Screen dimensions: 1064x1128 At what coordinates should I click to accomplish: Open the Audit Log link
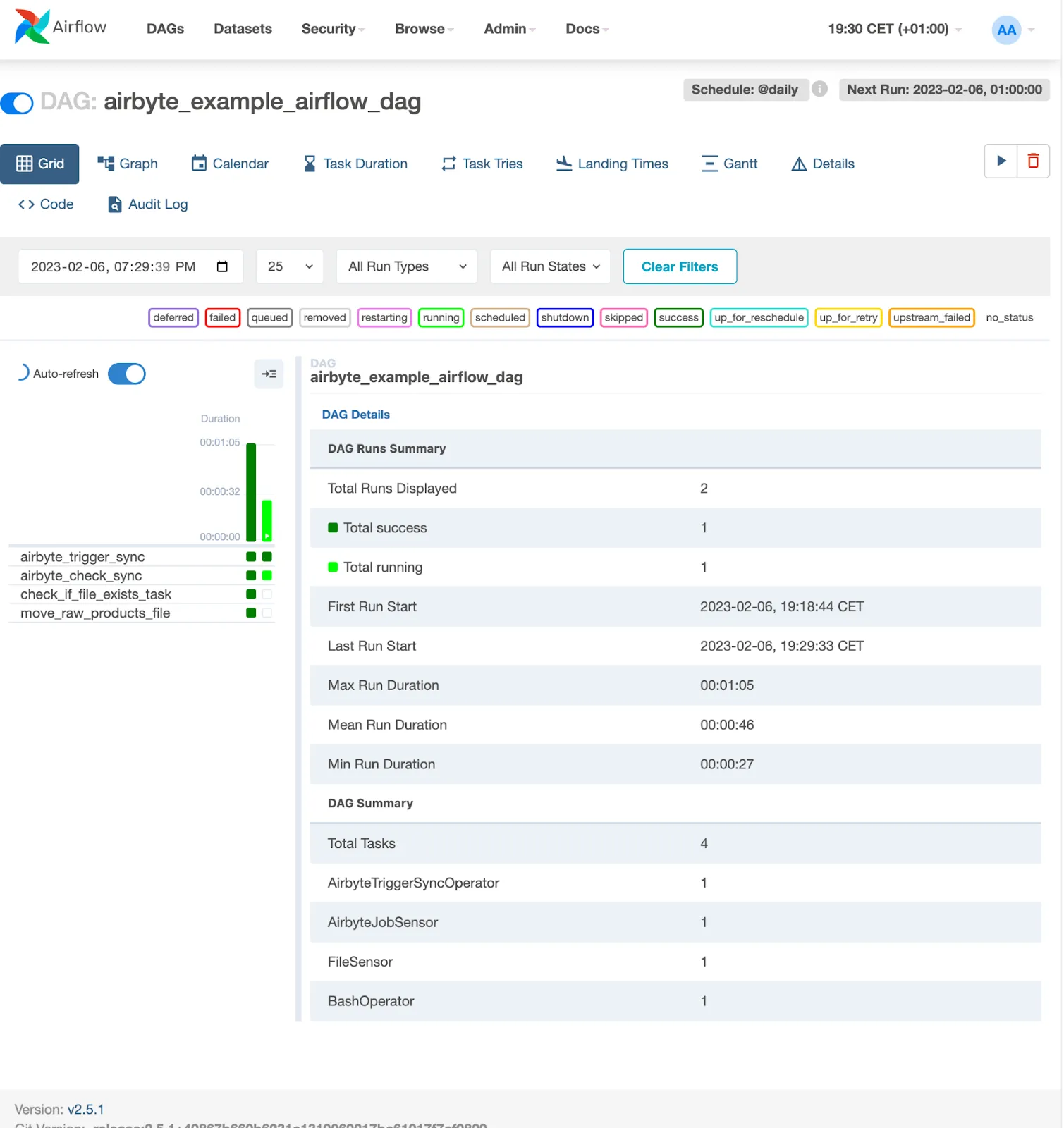[148, 204]
